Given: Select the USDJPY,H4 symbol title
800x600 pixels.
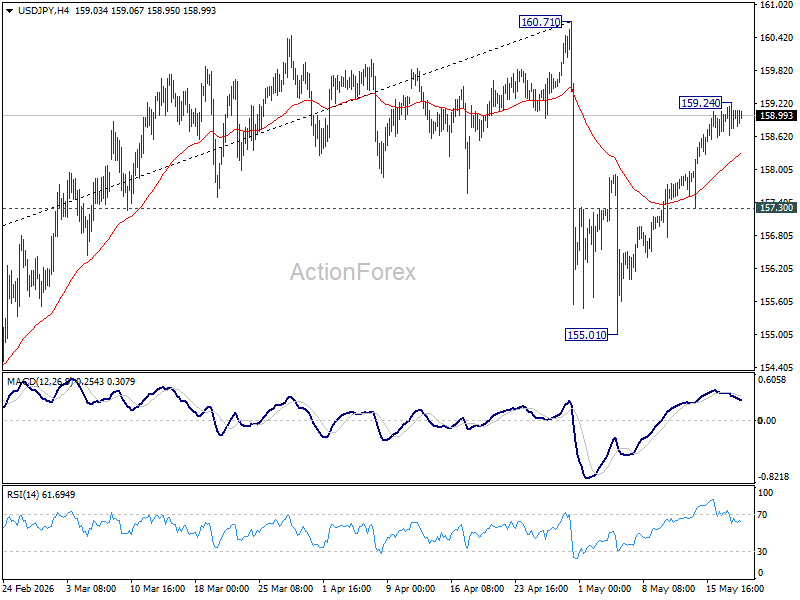Looking at the screenshot, I should coord(43,11).
